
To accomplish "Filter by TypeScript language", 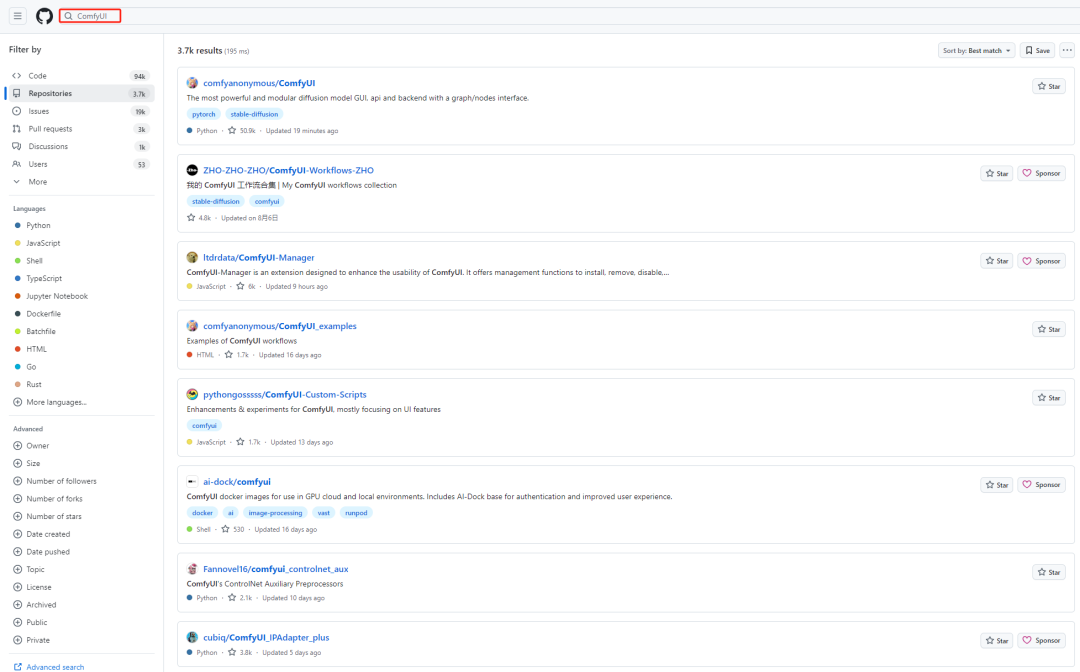I will click(43, 278).
